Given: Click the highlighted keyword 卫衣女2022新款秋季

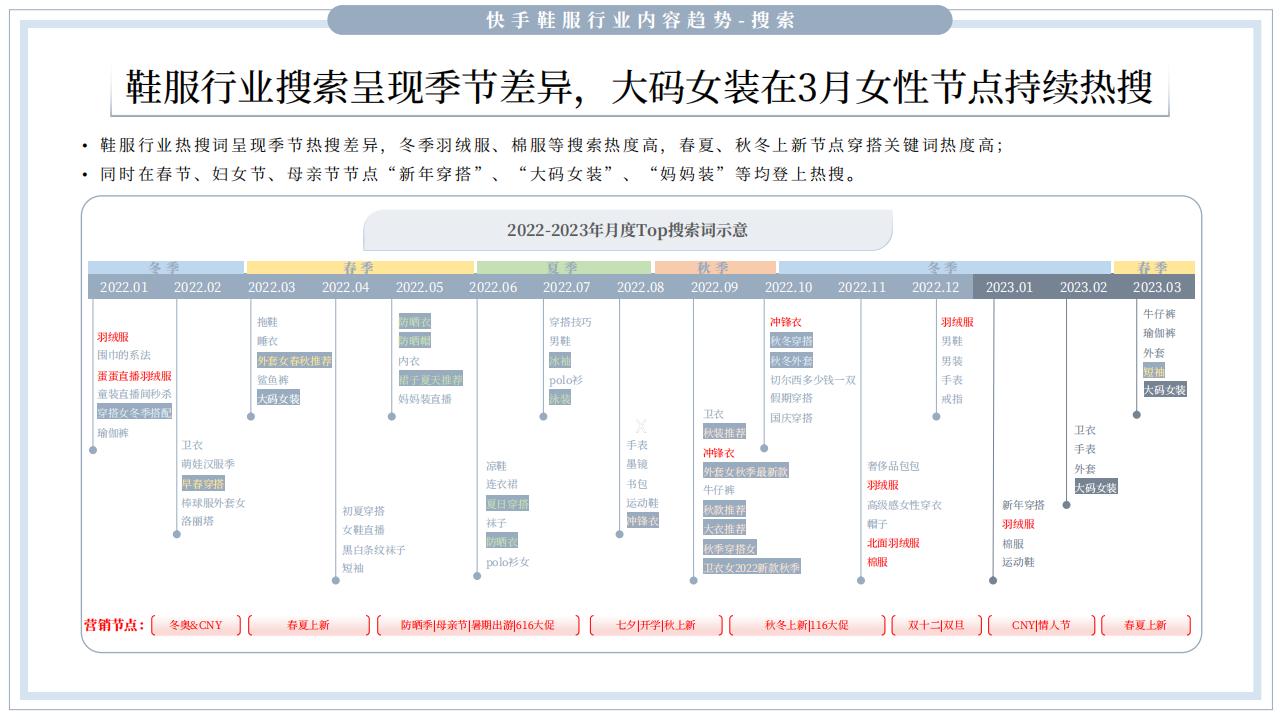Looking at the screenshot, I should [x=752, y=567].
